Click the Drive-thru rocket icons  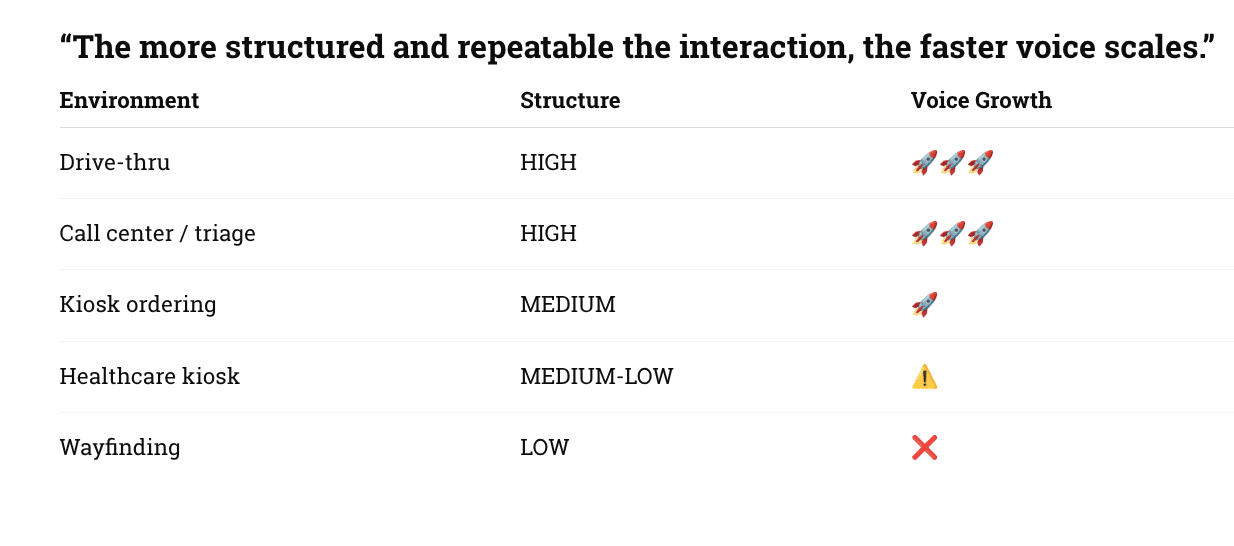tap(952, 163)
